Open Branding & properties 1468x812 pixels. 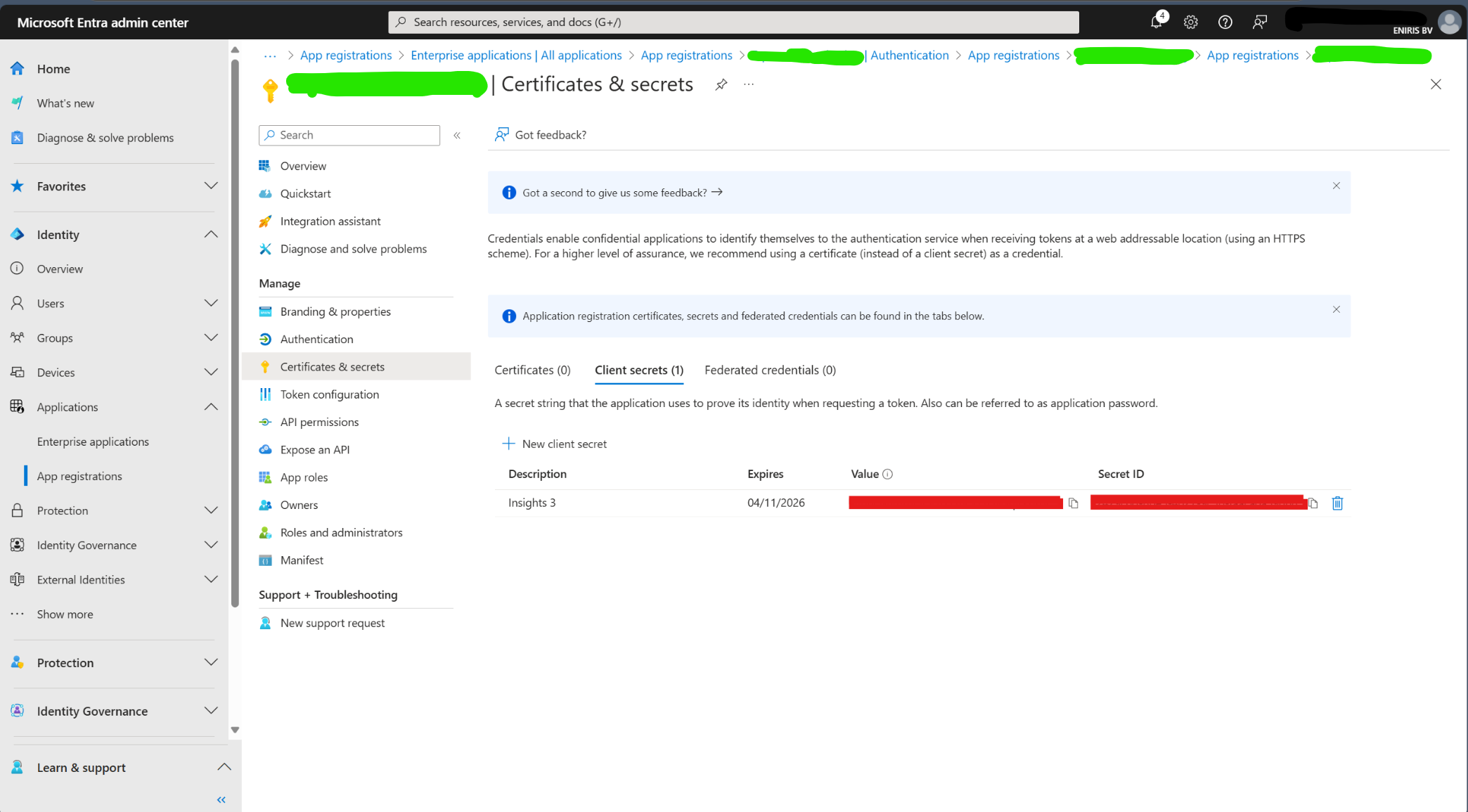point(335,311)
